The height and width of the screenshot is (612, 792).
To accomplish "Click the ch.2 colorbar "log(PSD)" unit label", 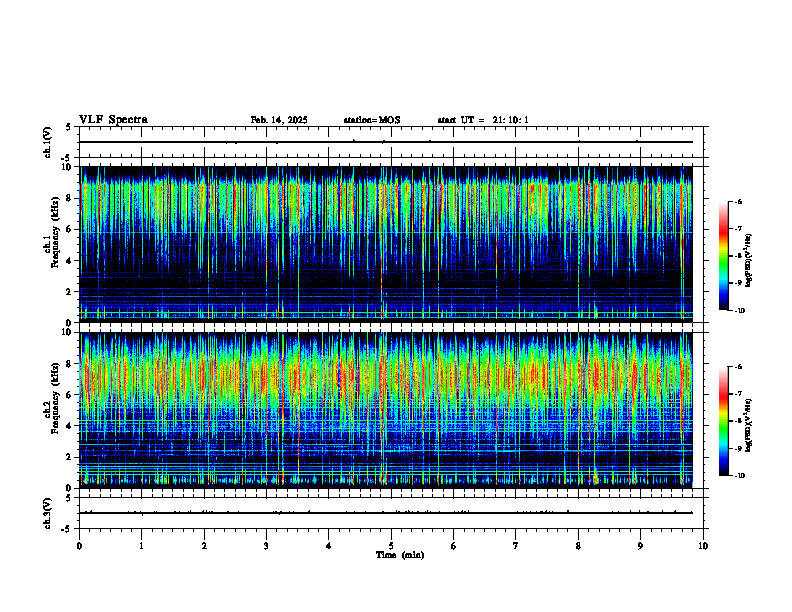I will tap(749, 426).
